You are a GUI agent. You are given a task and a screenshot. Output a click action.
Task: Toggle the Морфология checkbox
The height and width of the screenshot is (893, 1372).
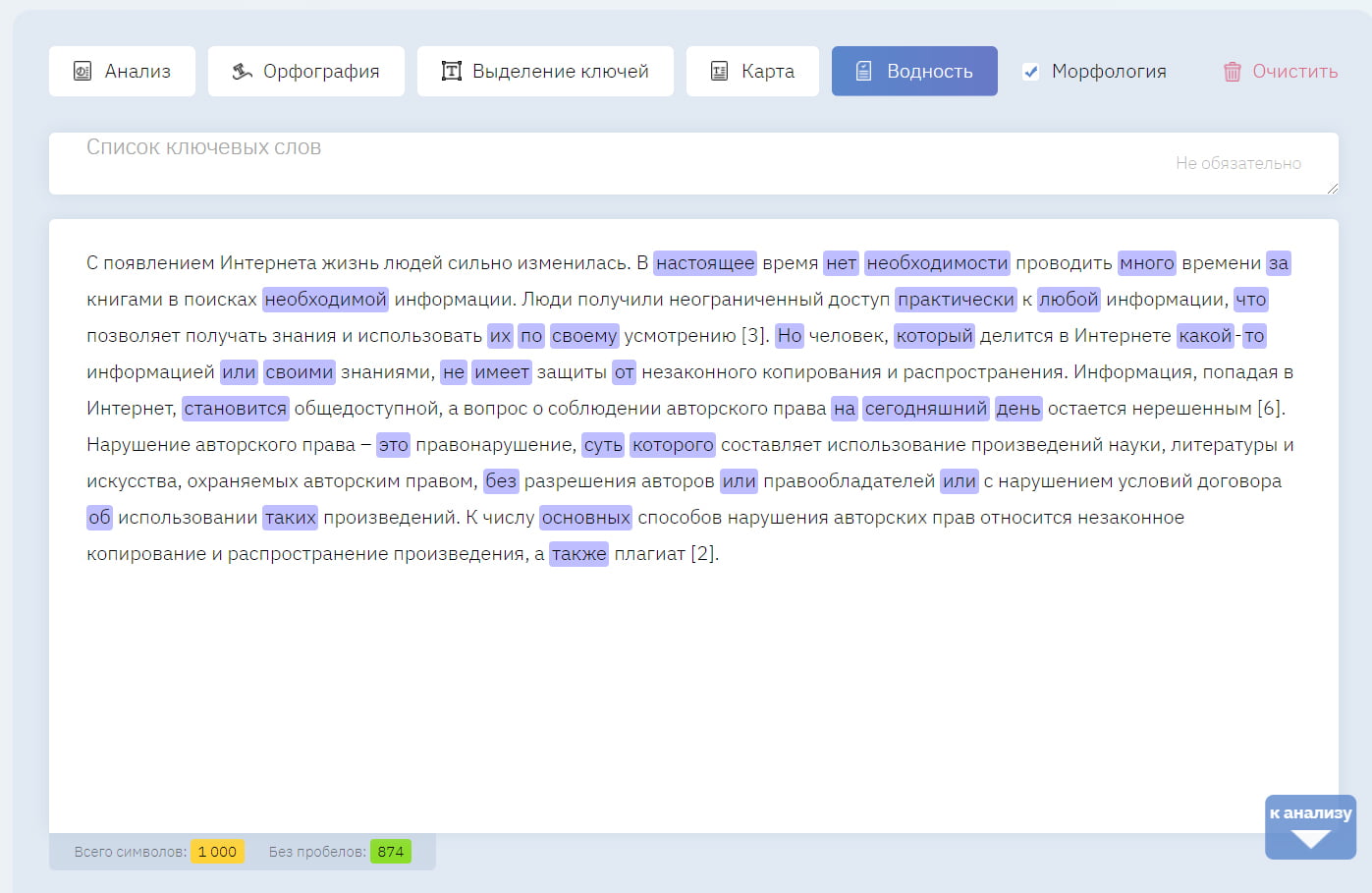pyautogui.click(x=1030, y=72)
